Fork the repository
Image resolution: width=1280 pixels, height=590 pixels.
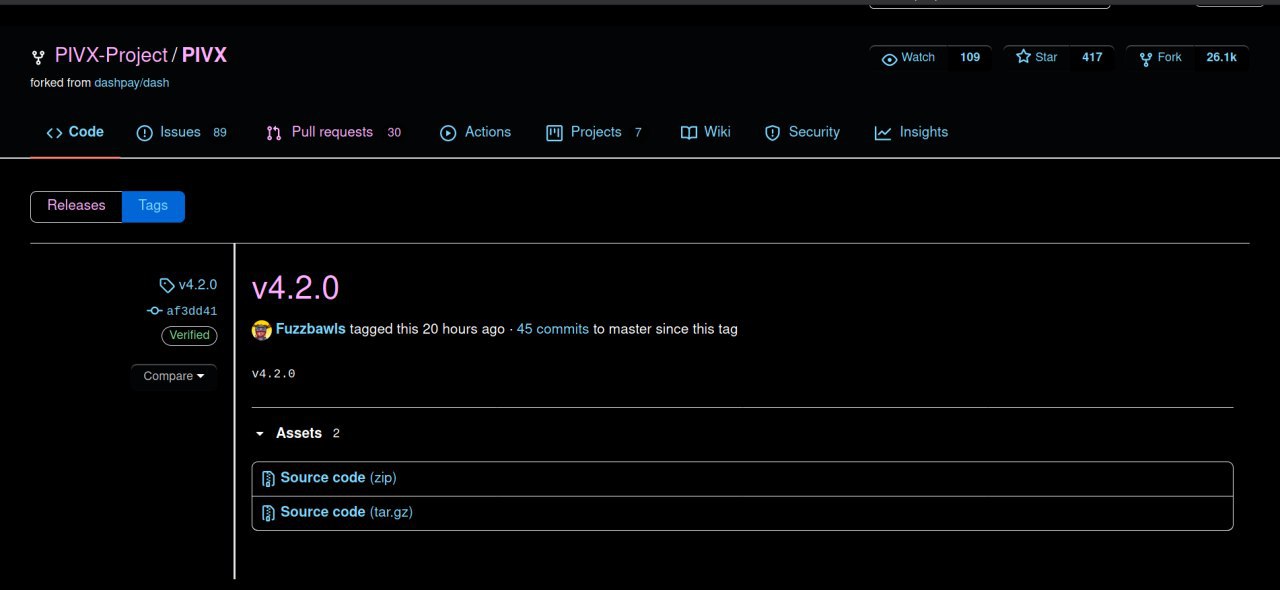1160,58
